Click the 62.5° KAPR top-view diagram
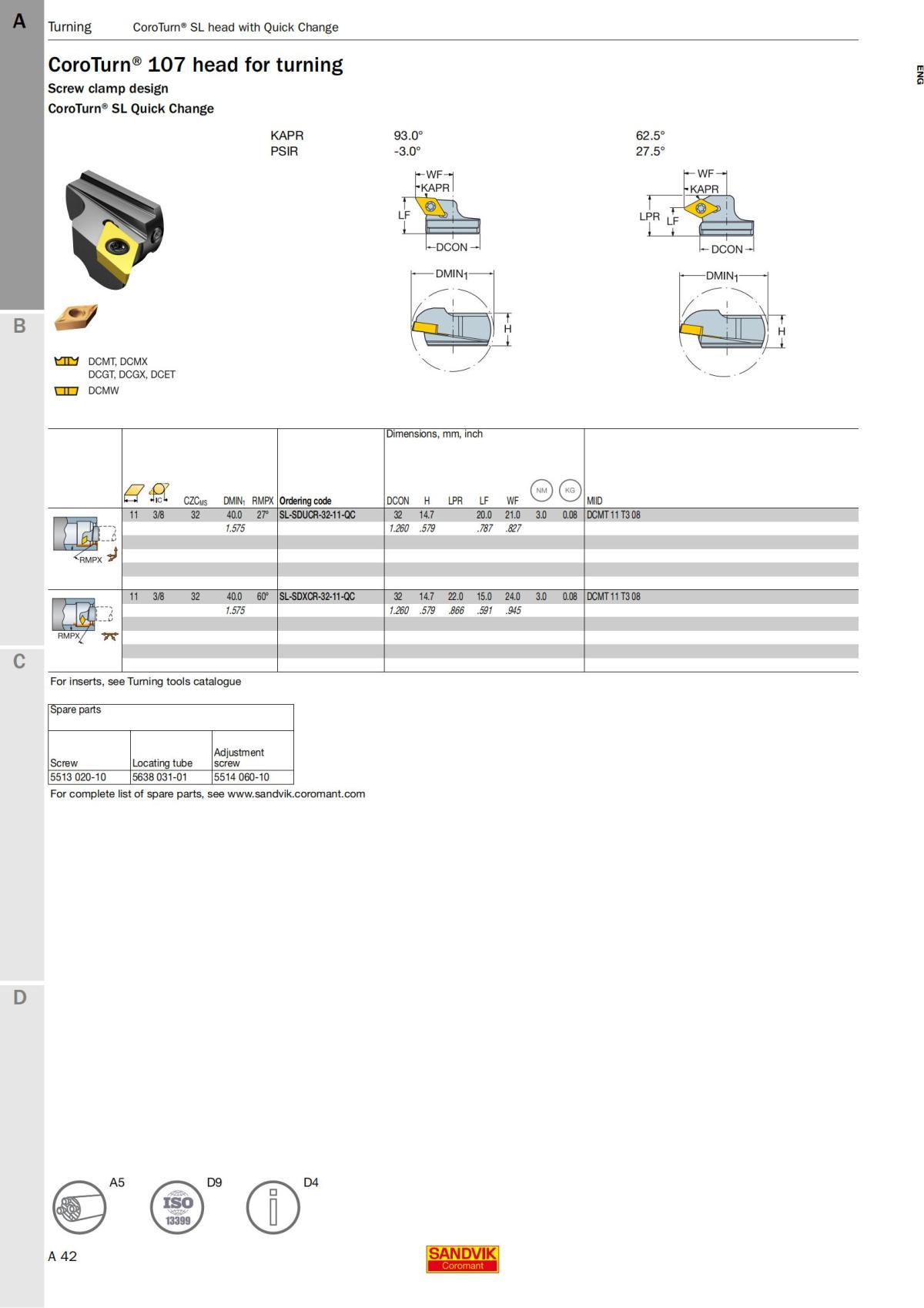The height and width of the screenshot is (1308, 924). pos(697,212)
